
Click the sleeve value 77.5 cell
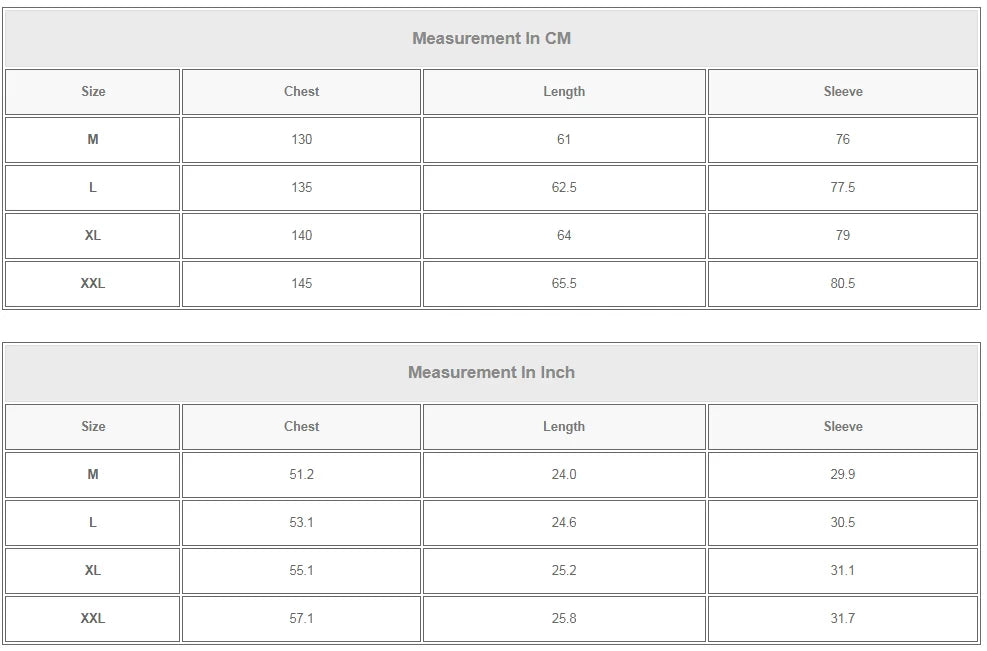coord(842,187)
